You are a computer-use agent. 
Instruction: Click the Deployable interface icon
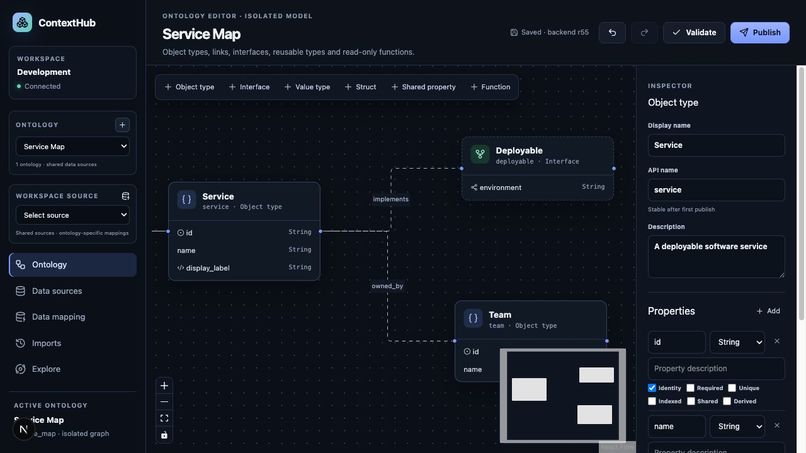tap(480, 154)
